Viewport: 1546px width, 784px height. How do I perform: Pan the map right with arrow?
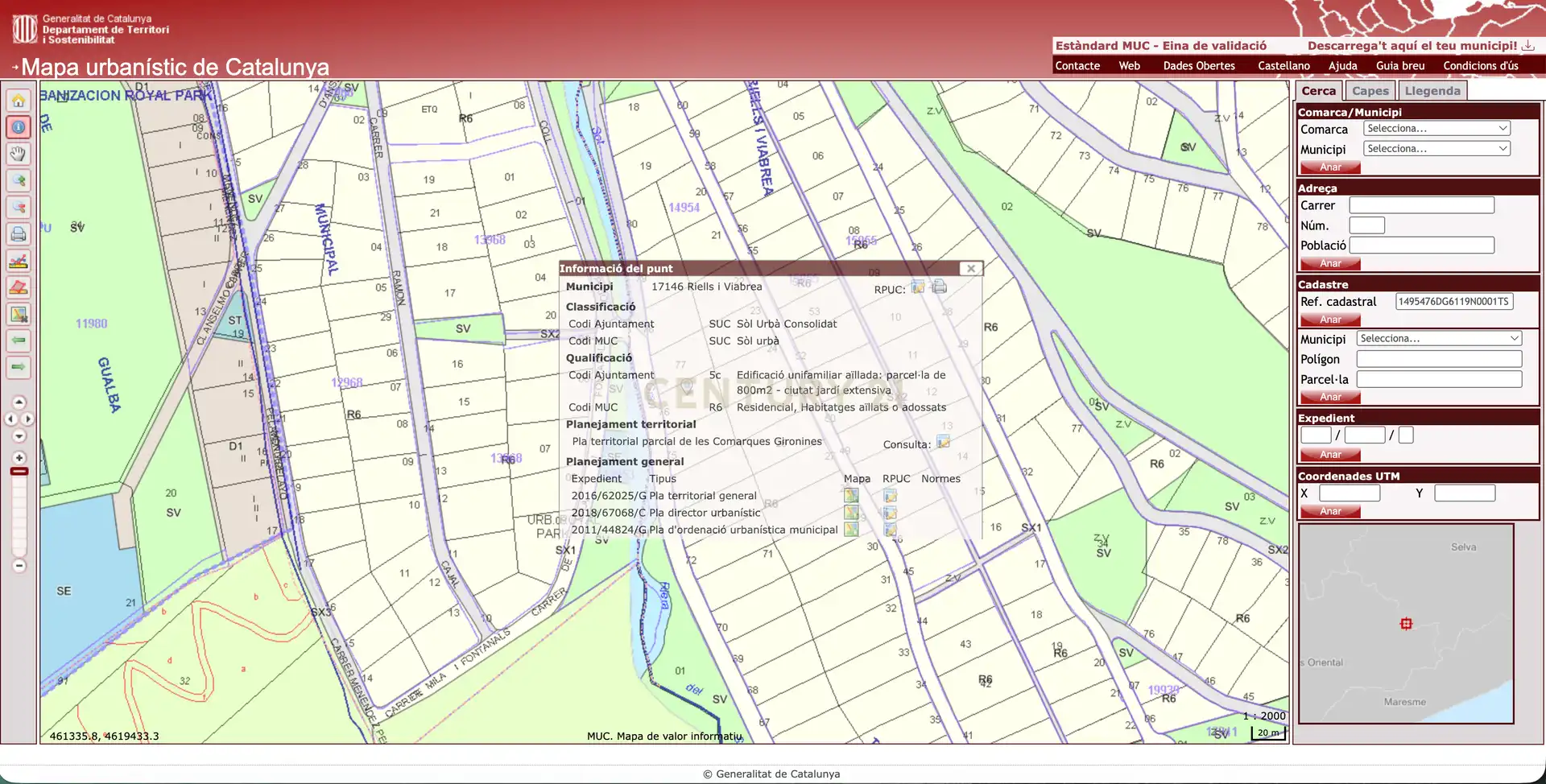tap(28, 419)
